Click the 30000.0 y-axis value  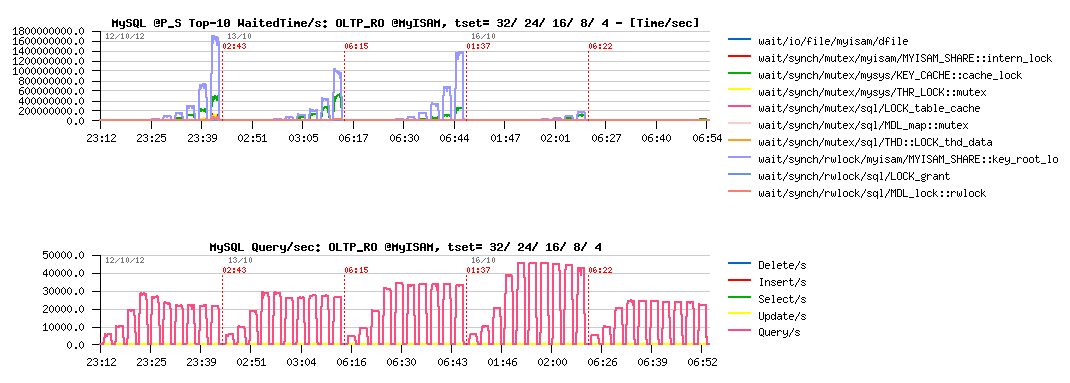tap(63, 292)
